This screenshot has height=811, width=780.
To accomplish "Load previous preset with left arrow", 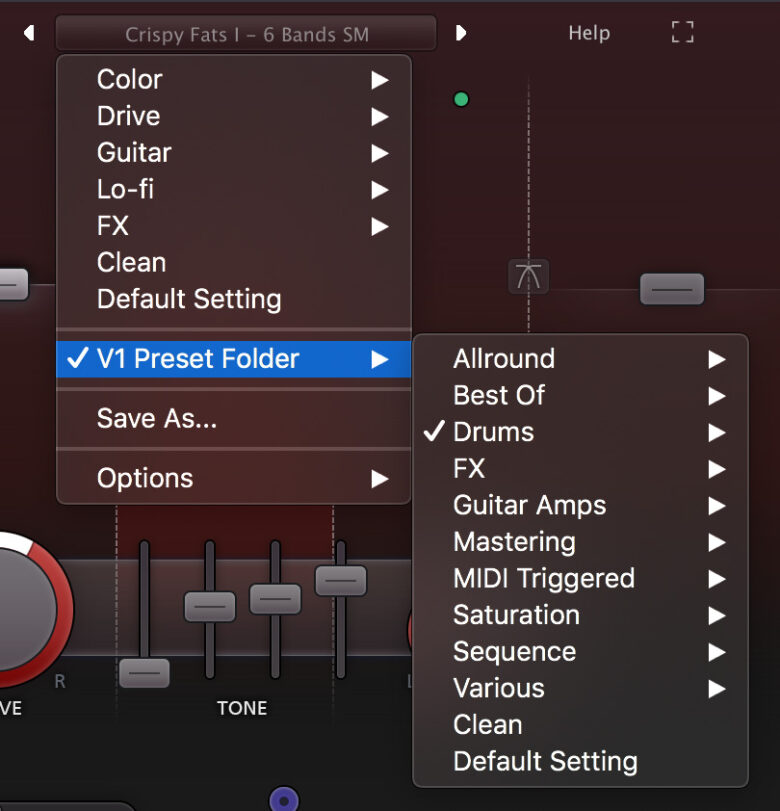I will point(29,33).
